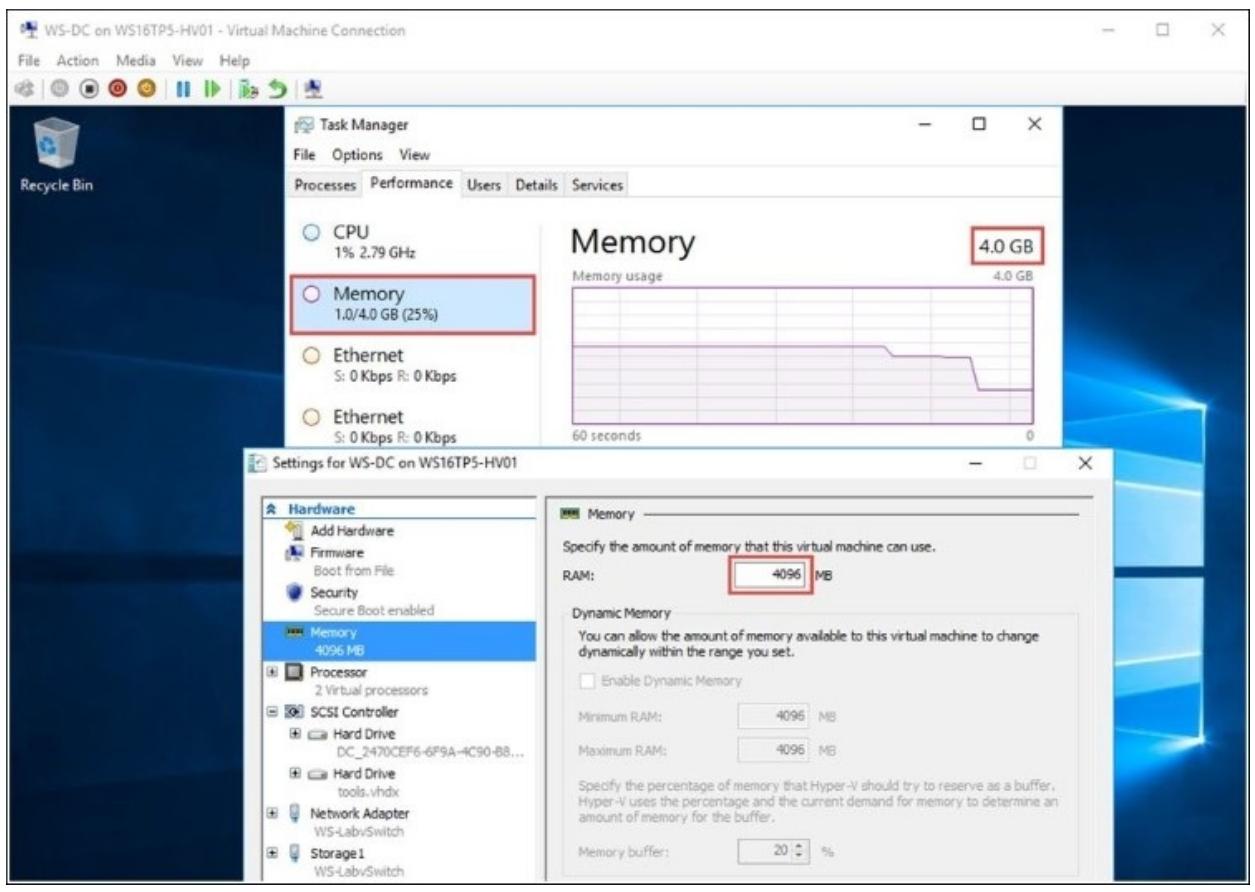Go to the Services tab
This screenshot has height=892, width=1255.
tap(597, 185)
